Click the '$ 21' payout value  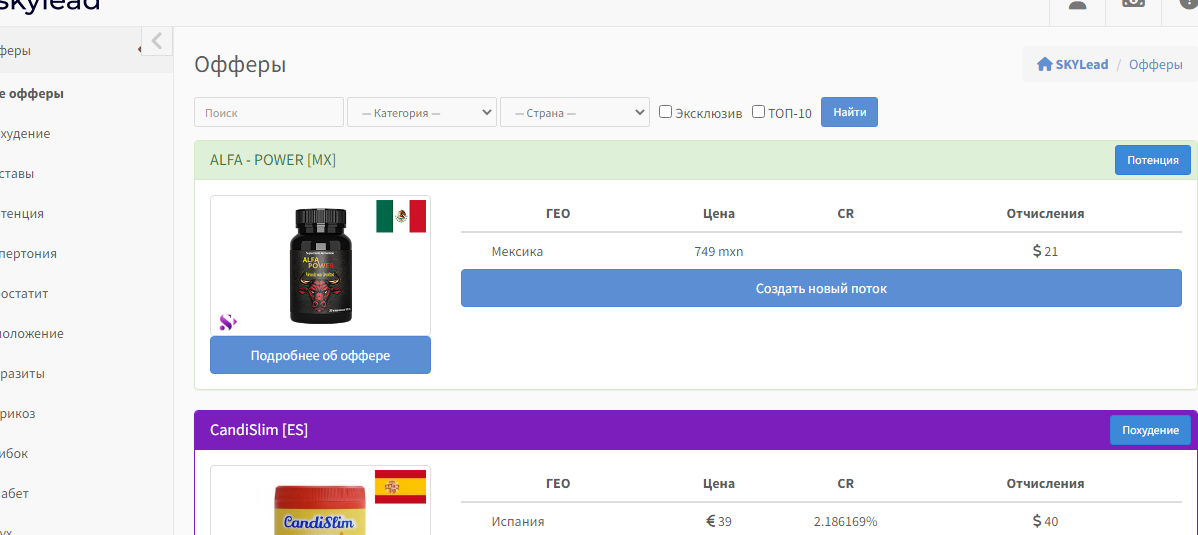[1045, 251]
